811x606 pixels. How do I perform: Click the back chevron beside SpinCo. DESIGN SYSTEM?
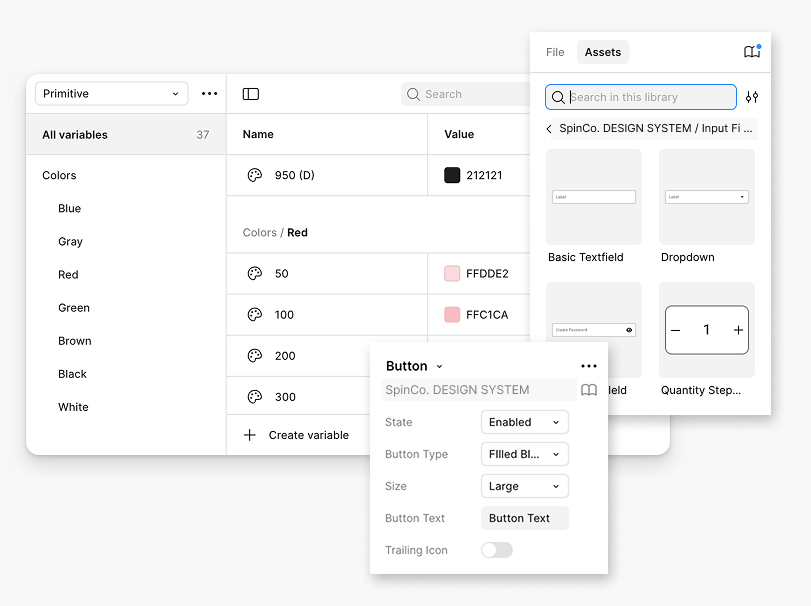pyautogui.click(x=549, y=128)
